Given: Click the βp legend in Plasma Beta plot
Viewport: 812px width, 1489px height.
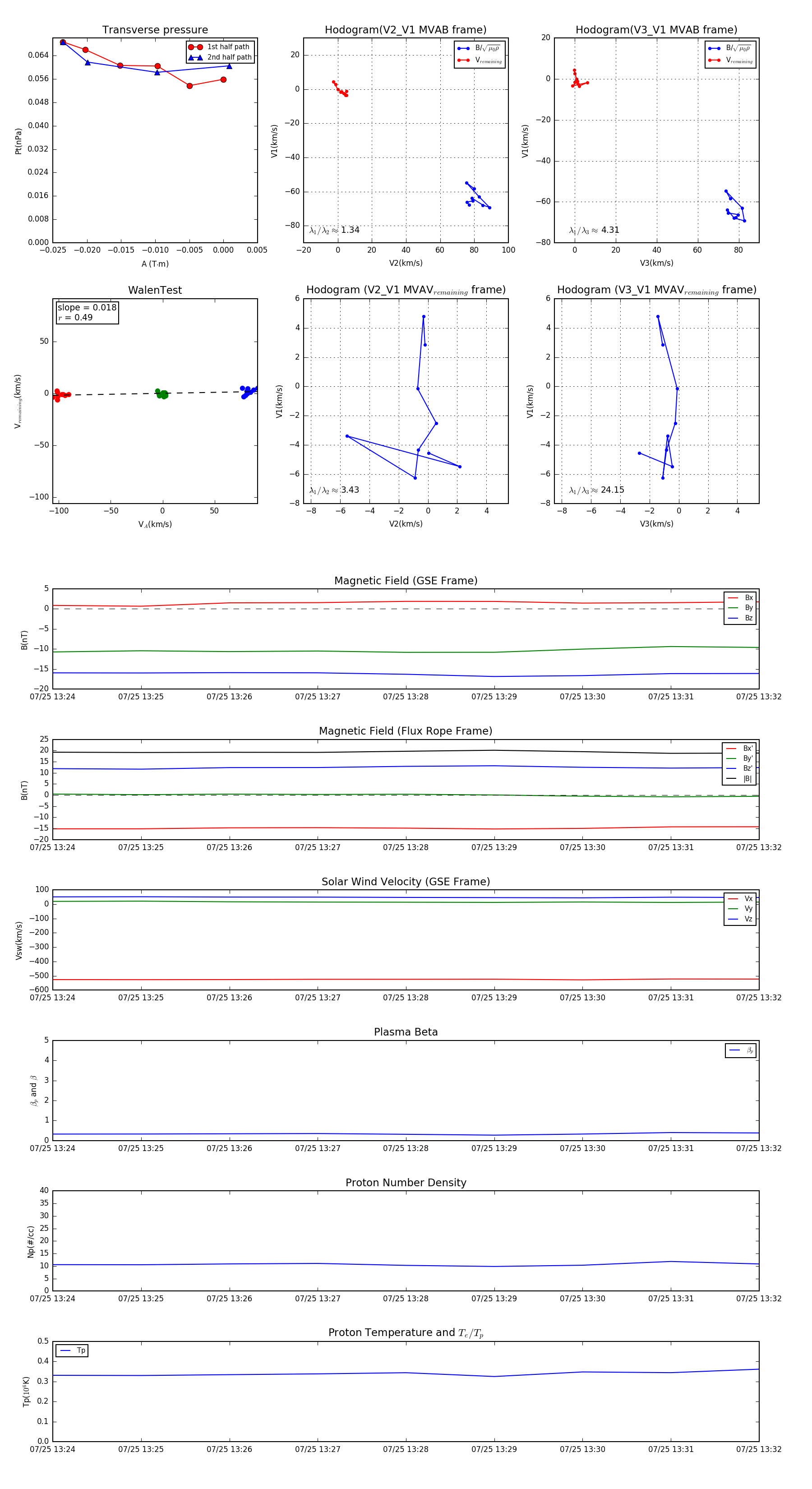Looking at the screenshot, I should 741,1050.
